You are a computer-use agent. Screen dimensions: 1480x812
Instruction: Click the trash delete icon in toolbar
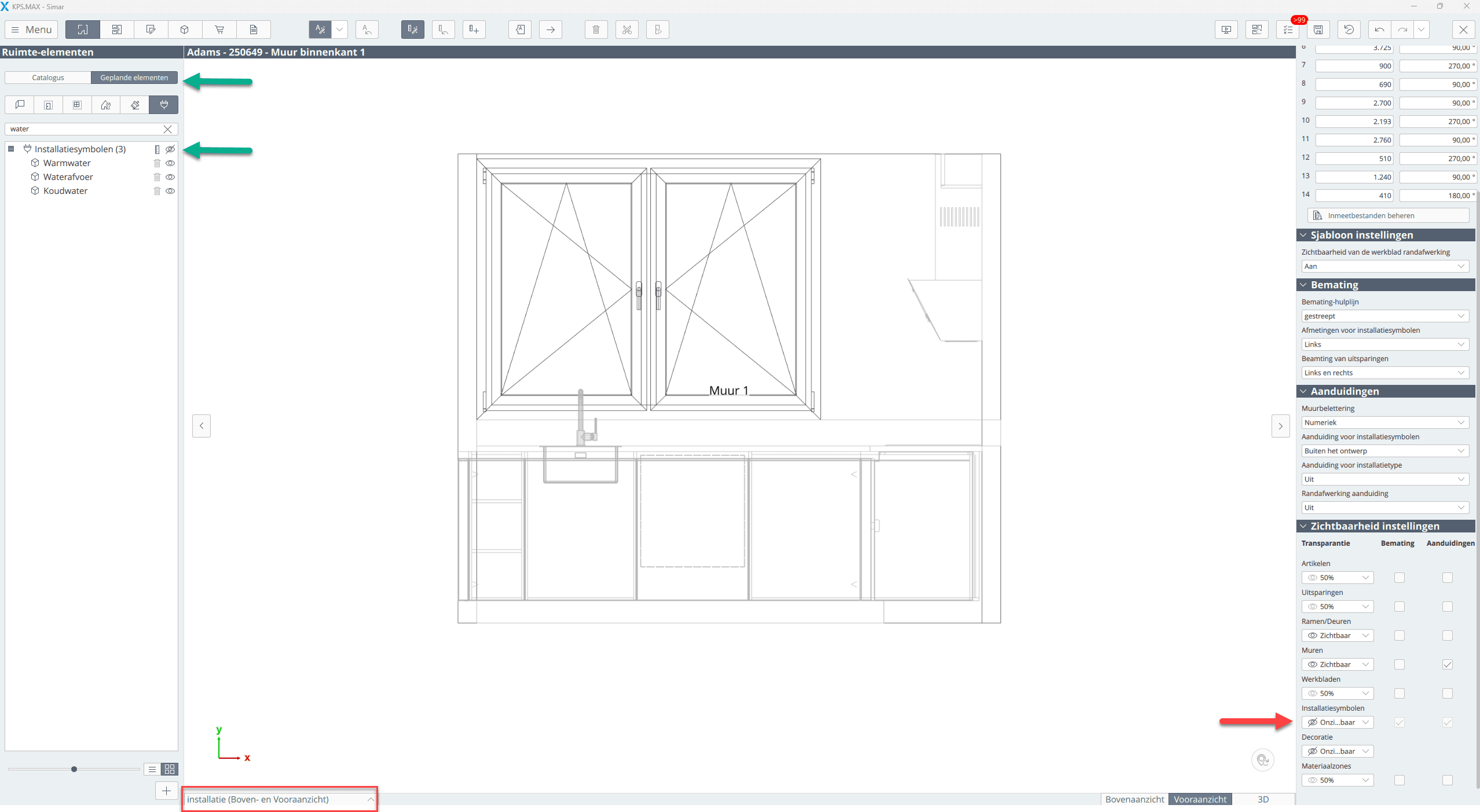[x=596, y=30]
